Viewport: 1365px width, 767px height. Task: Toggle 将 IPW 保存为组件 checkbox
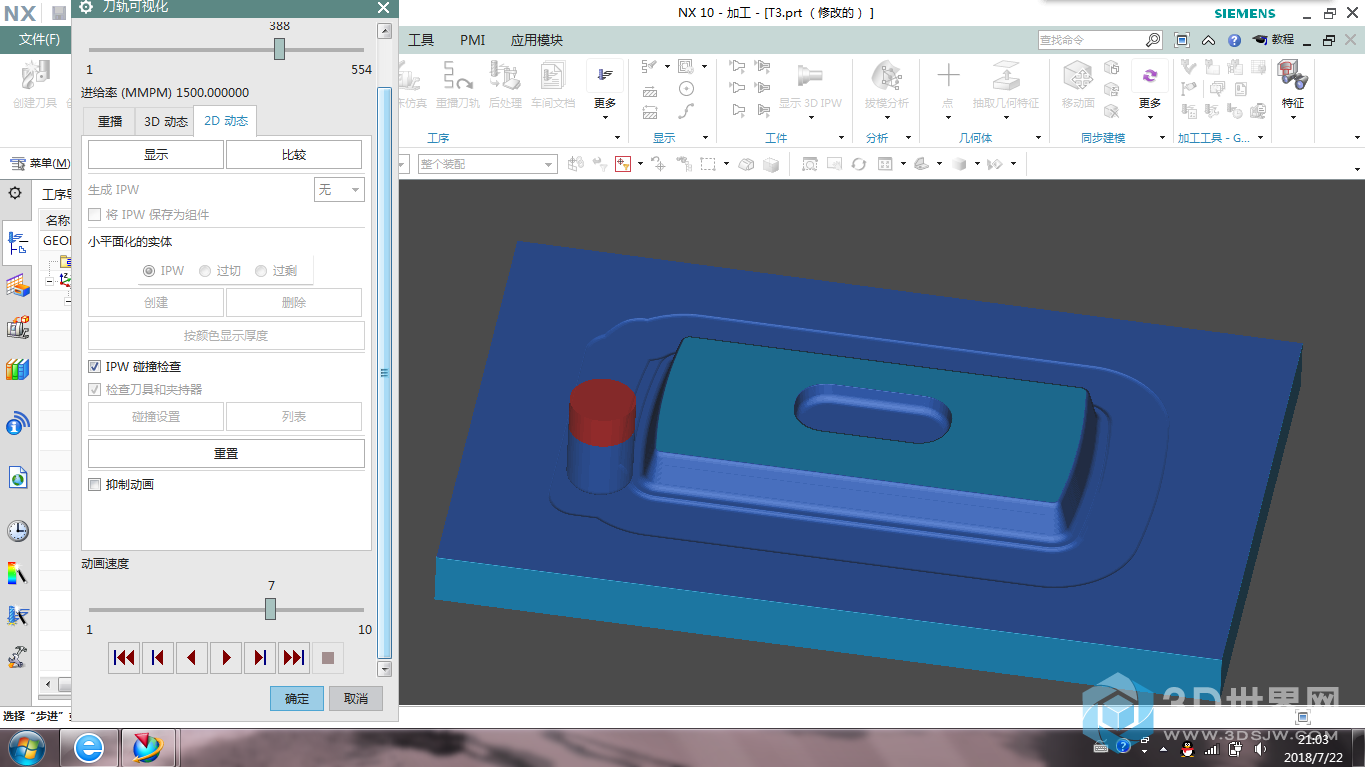(x=95, y=215)
